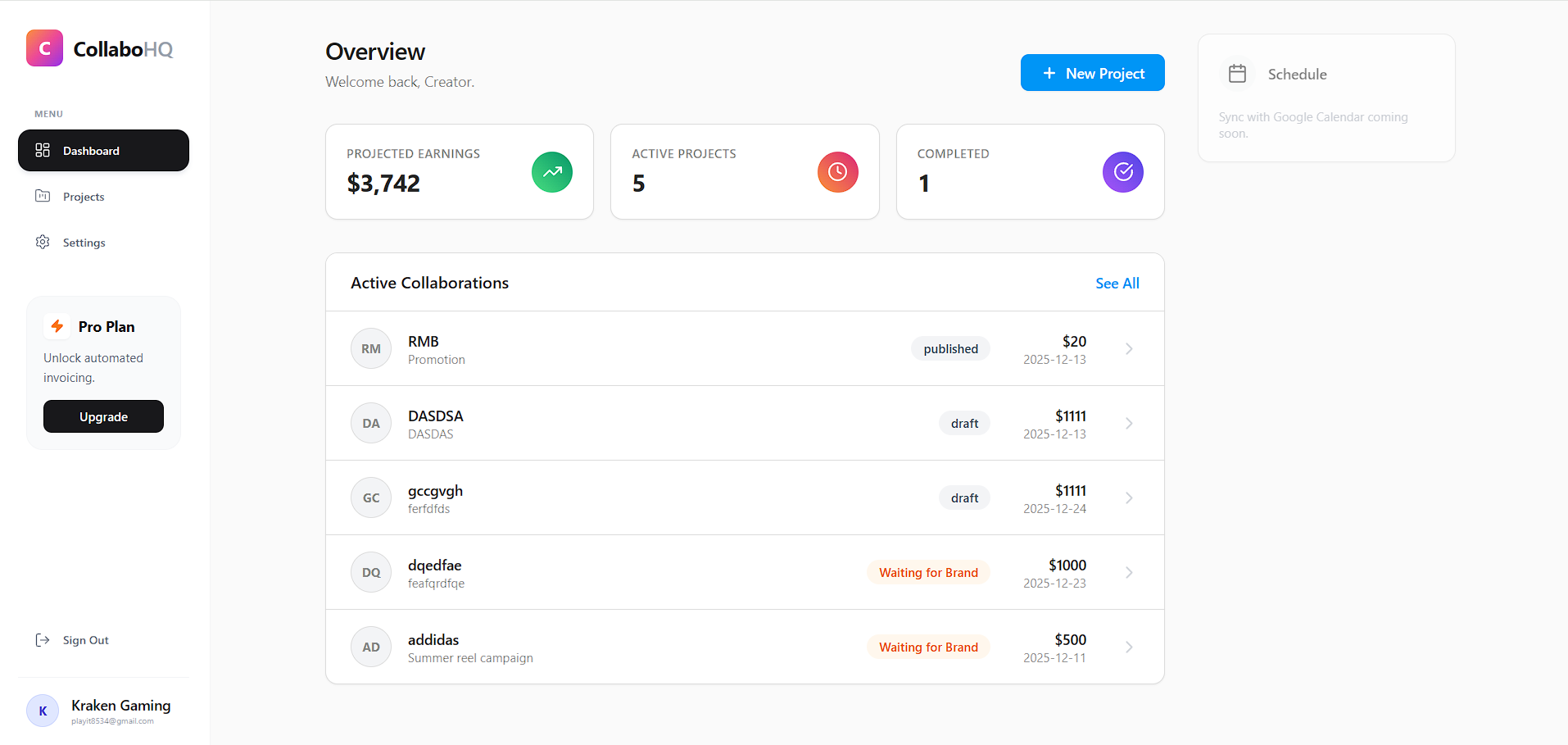
Task: Click the purple completed checkmark icon
Action: tap(1122, 172)
